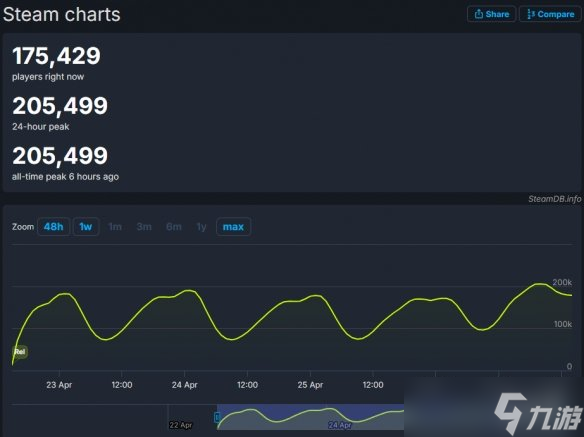584x437 pixels.
Task: Click the chart peak near 200k
Action: [x=539, y=284]
